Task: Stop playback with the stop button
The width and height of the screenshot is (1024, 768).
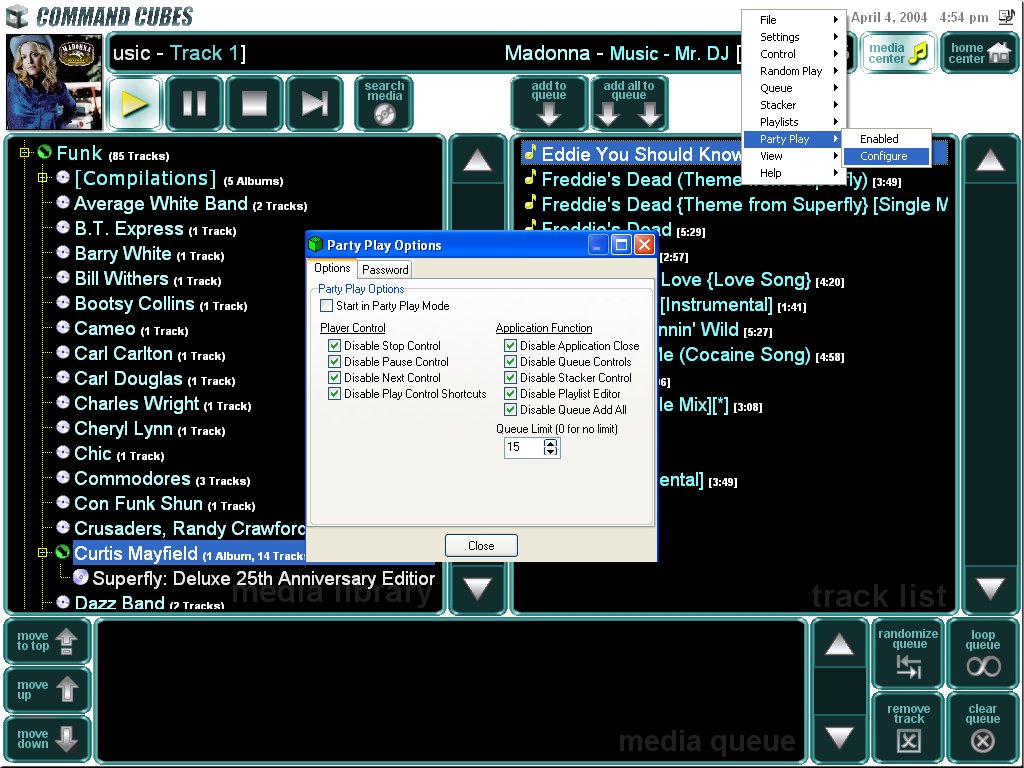Action: [x=254, y=104]
